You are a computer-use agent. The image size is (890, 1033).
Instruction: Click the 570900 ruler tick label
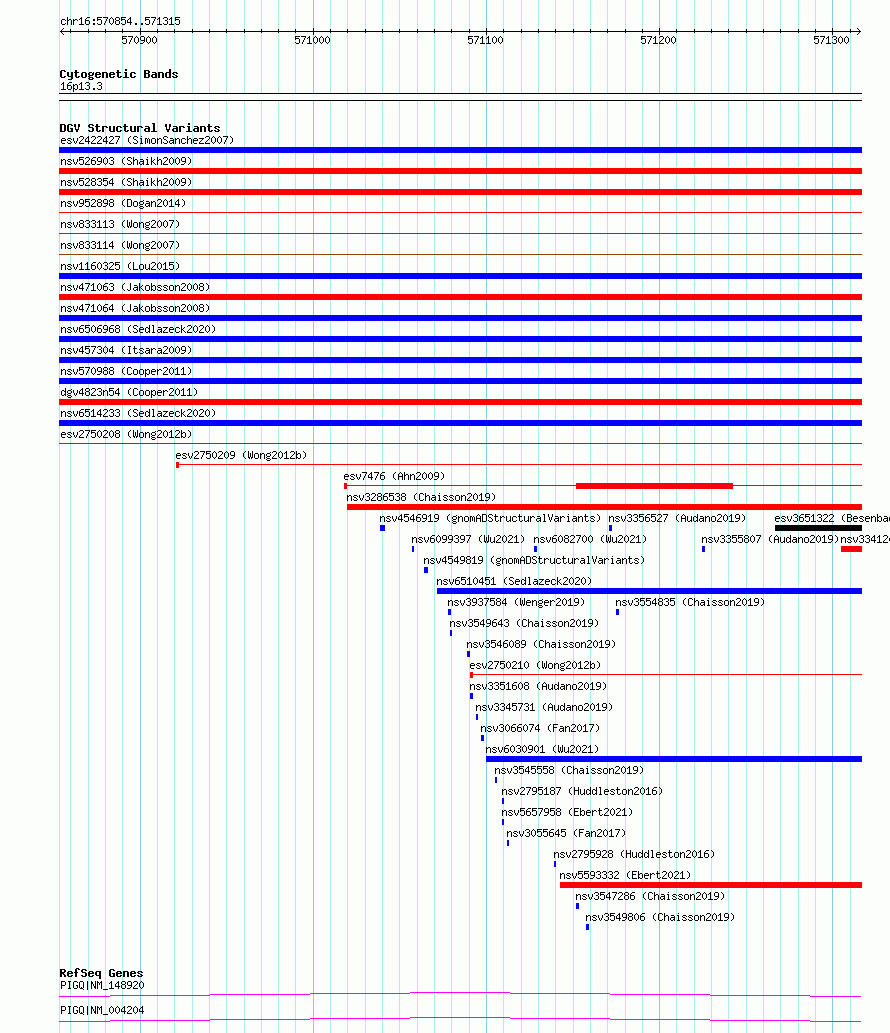[x=140, y=41]
